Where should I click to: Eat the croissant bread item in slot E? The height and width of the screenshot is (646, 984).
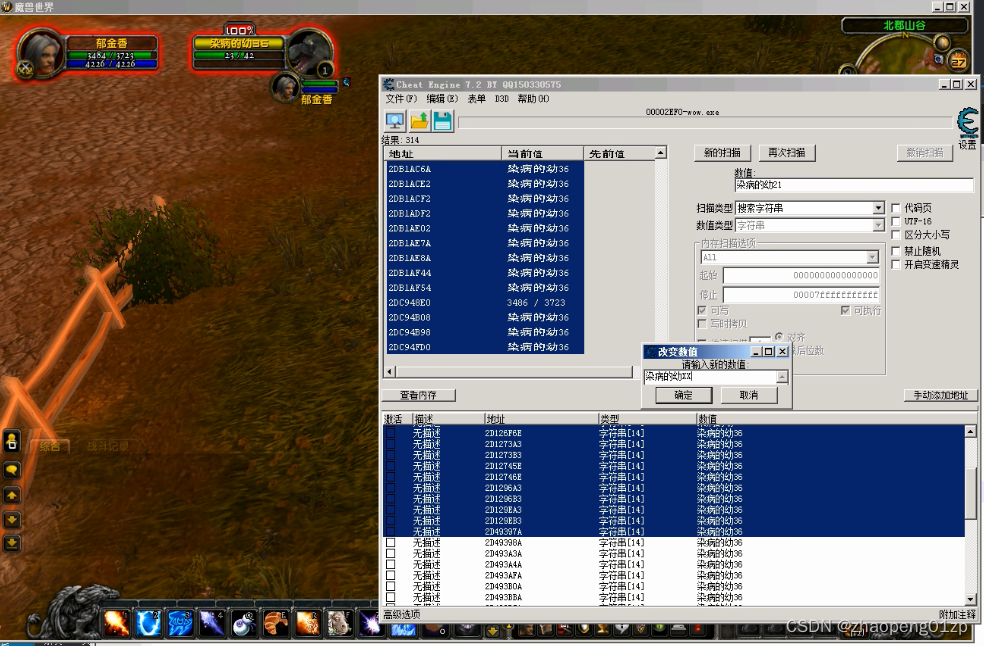point(275,623)
